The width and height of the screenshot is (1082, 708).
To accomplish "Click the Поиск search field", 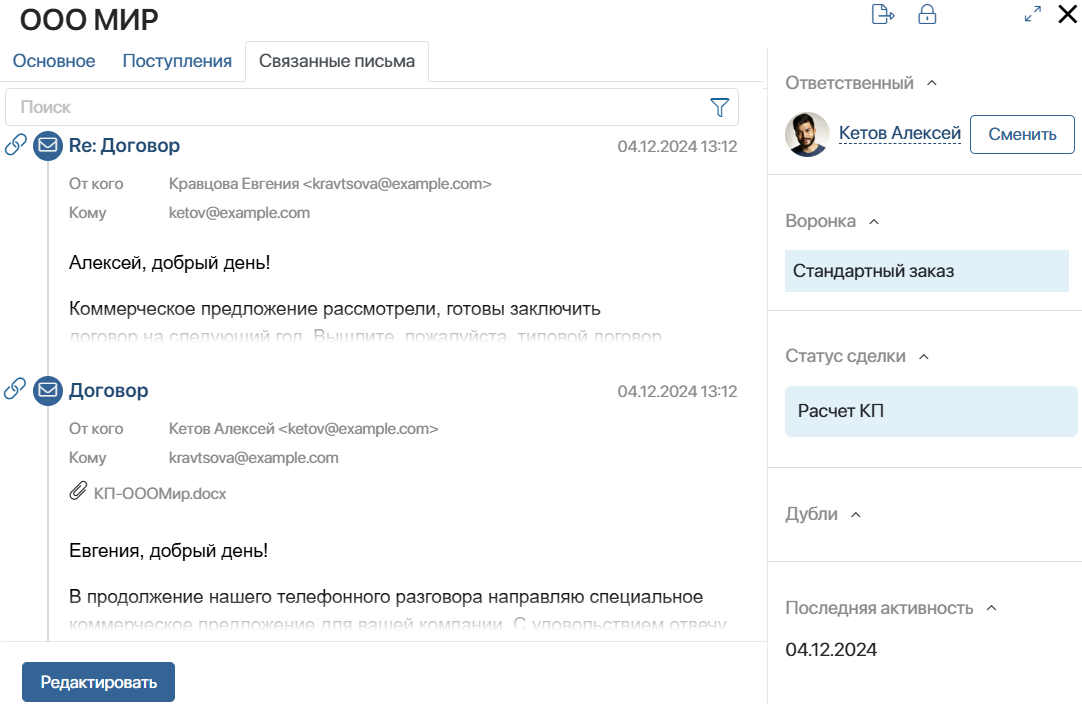I will tap(372, 107).
